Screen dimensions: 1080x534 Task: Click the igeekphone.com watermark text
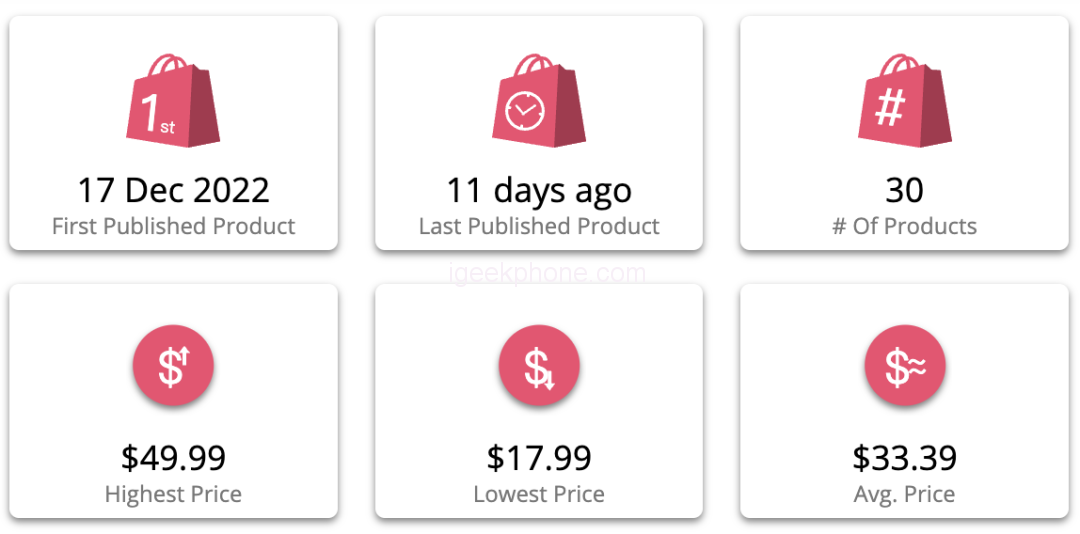tap(539, 273)
